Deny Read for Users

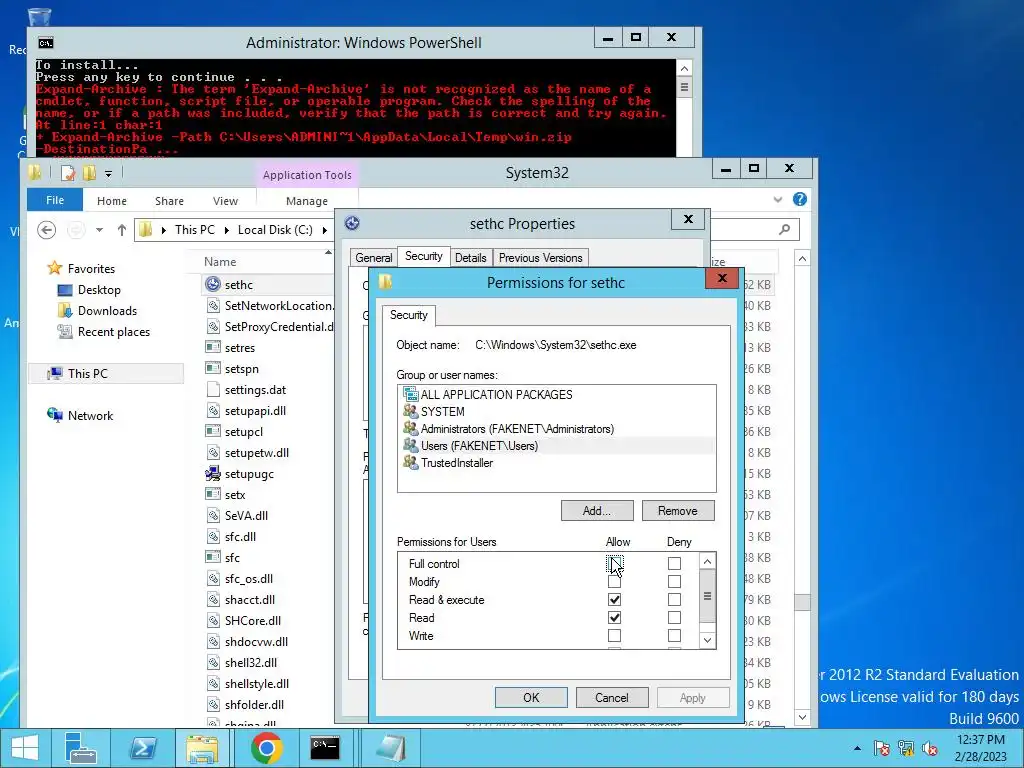point(674,617)
